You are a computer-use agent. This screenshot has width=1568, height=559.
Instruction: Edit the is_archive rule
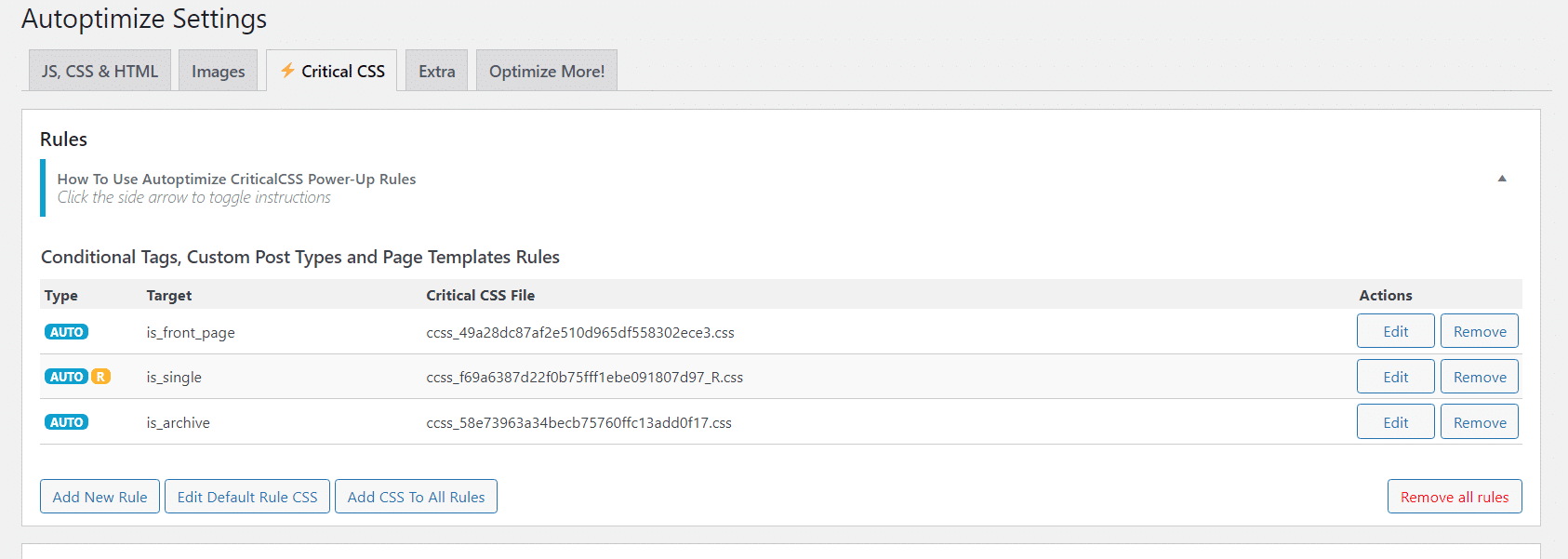(x=1395, y=421)
